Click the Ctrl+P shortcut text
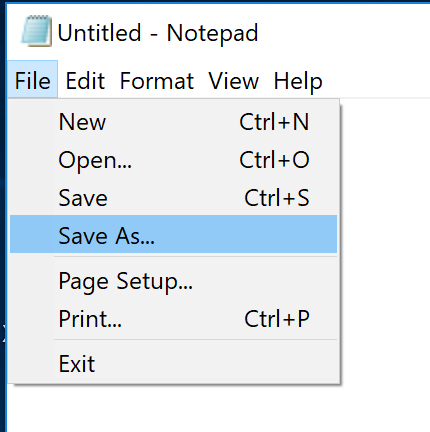The width and height of the screenshot is (430, 432). (x=277, y=319)
